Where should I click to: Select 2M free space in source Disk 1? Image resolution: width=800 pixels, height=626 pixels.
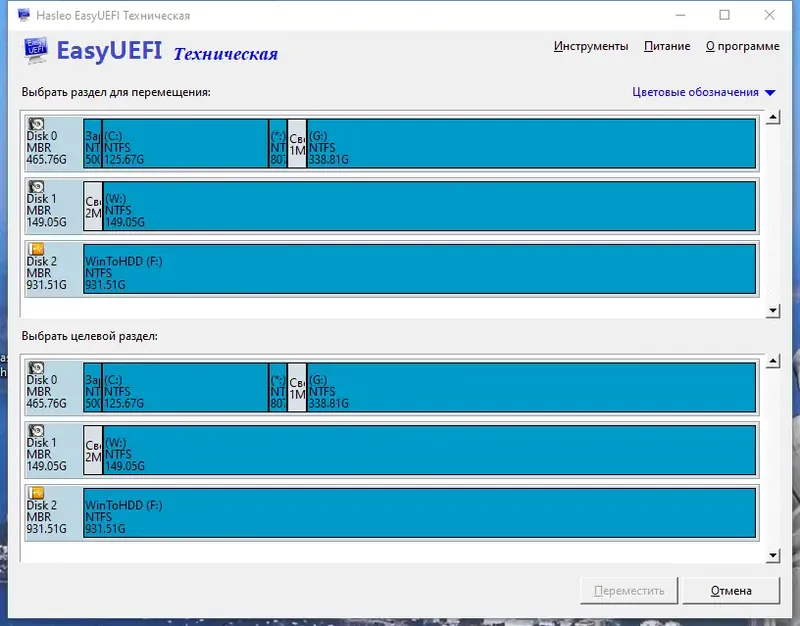[x=93, y=206]
